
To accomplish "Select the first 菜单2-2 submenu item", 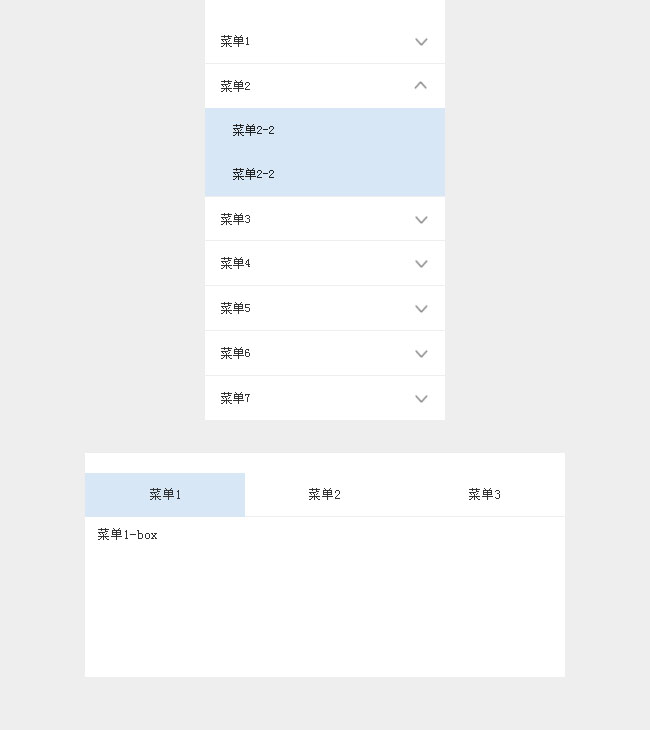I will [253, 130].
